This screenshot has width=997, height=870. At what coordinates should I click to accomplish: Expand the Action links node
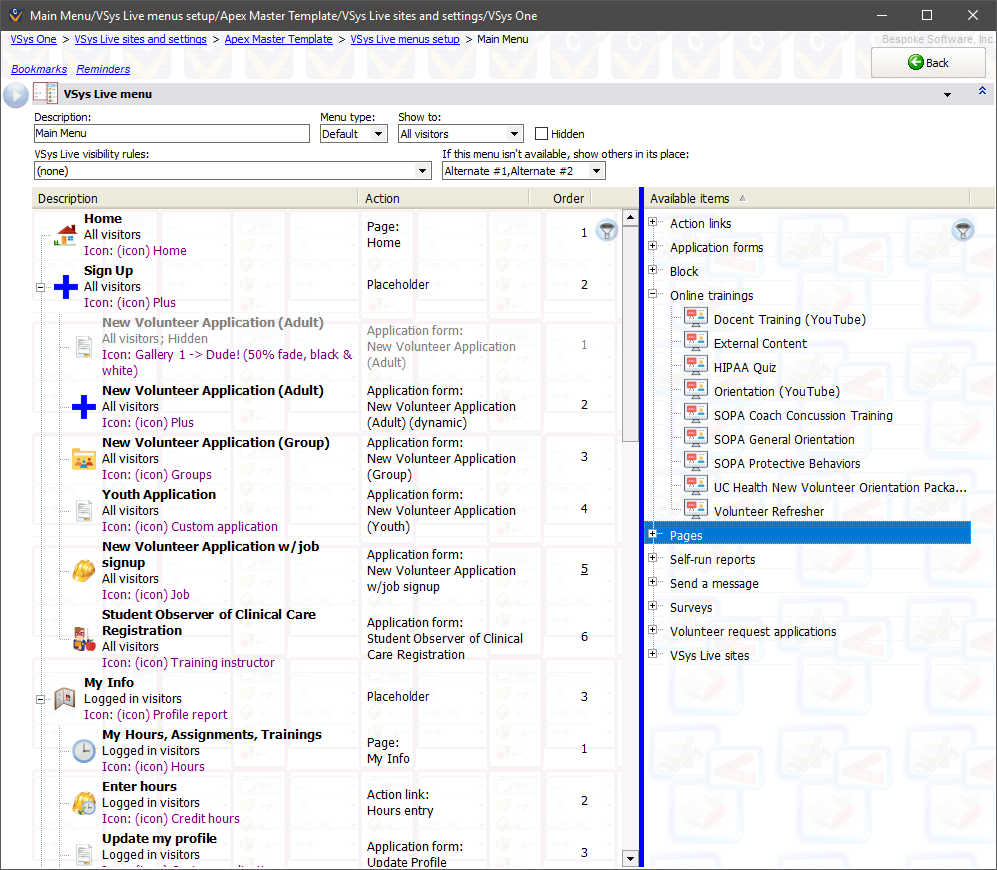[653, 223]
